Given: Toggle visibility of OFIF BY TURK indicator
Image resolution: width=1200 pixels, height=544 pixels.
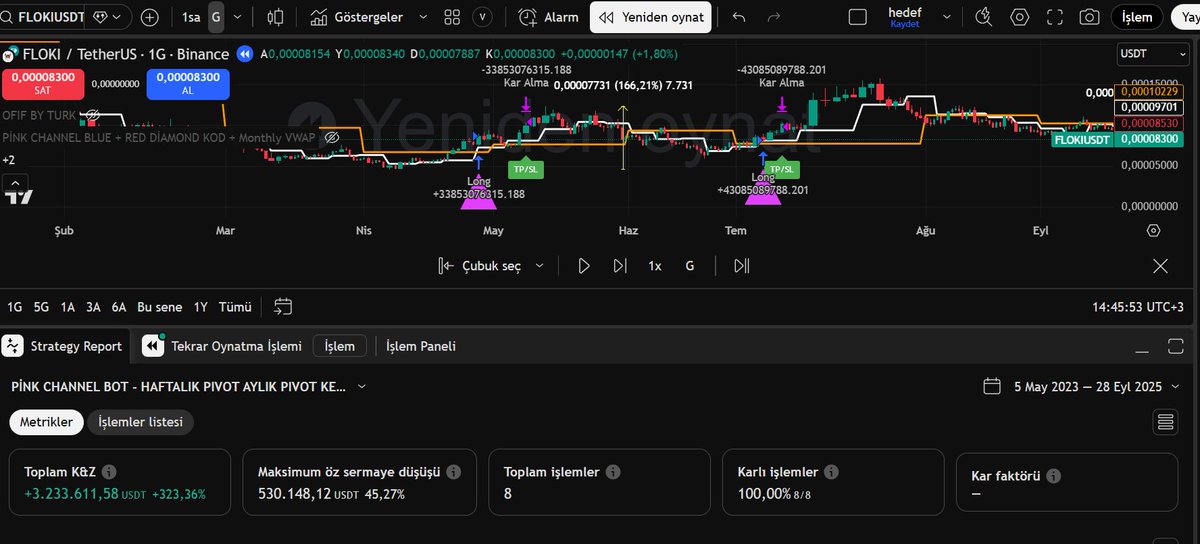Looking at the screenshot, I should point(92,115).
